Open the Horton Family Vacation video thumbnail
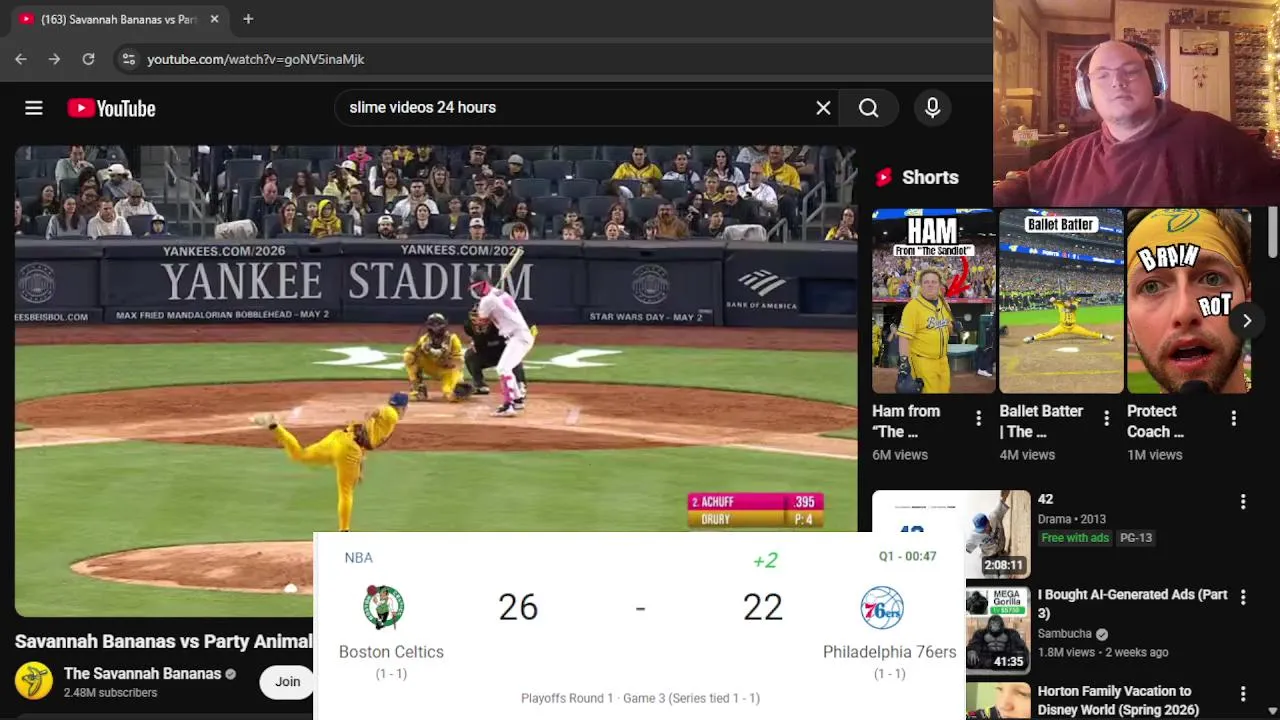Image resolution: width=1280 pixels, height=720 pixels. (998, 700)
